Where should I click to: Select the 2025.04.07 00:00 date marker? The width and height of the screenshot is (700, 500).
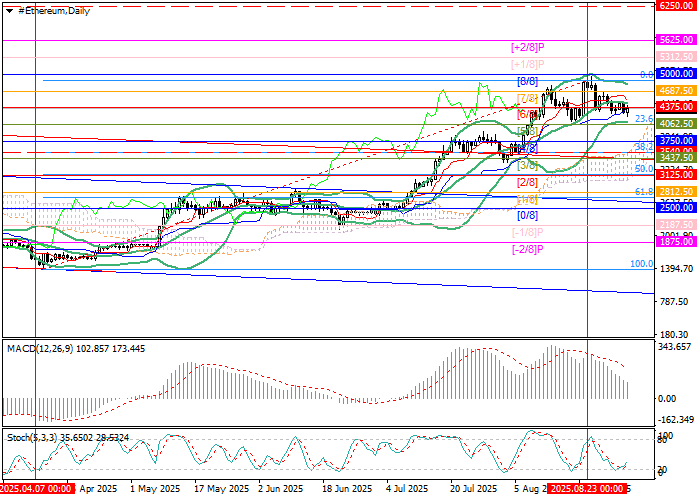coord(38,488)
